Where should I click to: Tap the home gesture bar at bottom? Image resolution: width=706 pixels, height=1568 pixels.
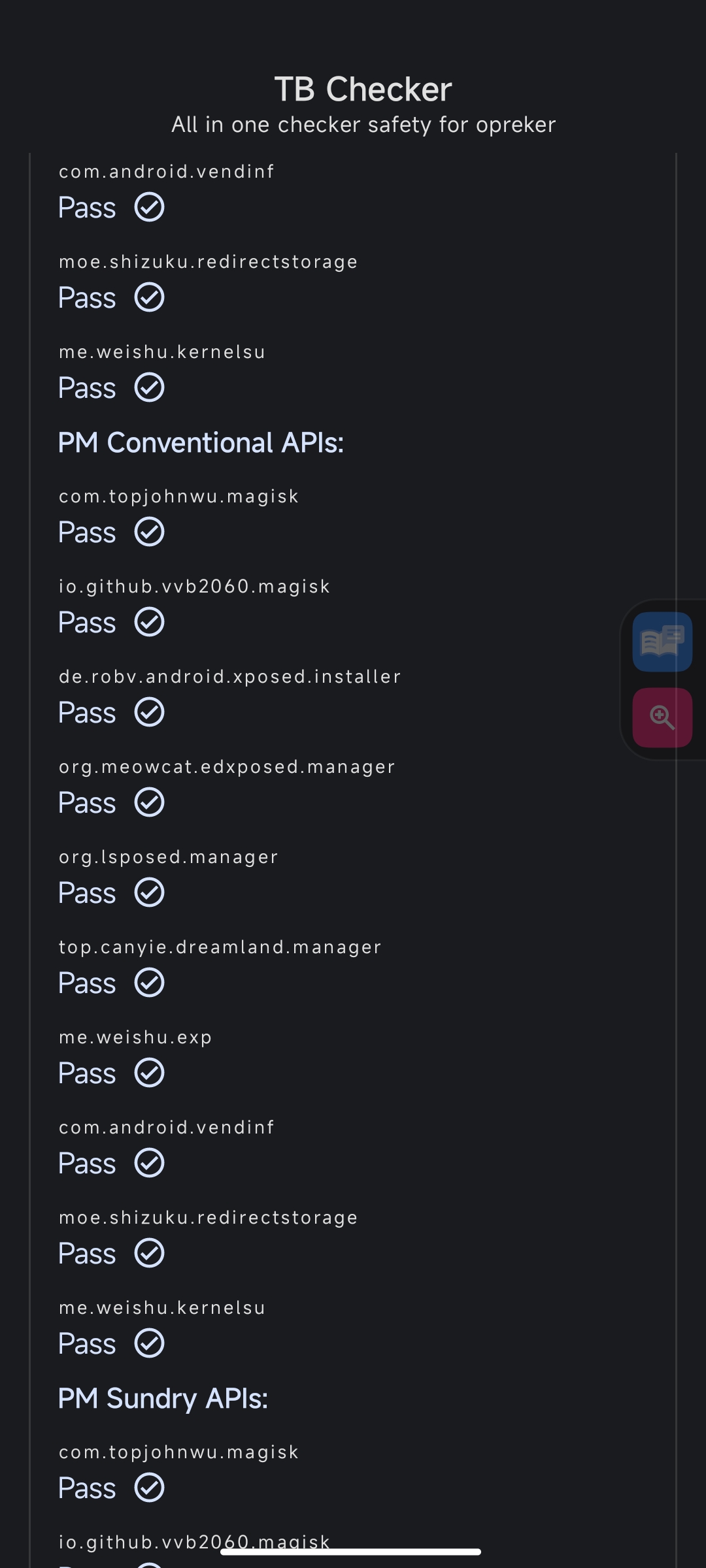351,1552
